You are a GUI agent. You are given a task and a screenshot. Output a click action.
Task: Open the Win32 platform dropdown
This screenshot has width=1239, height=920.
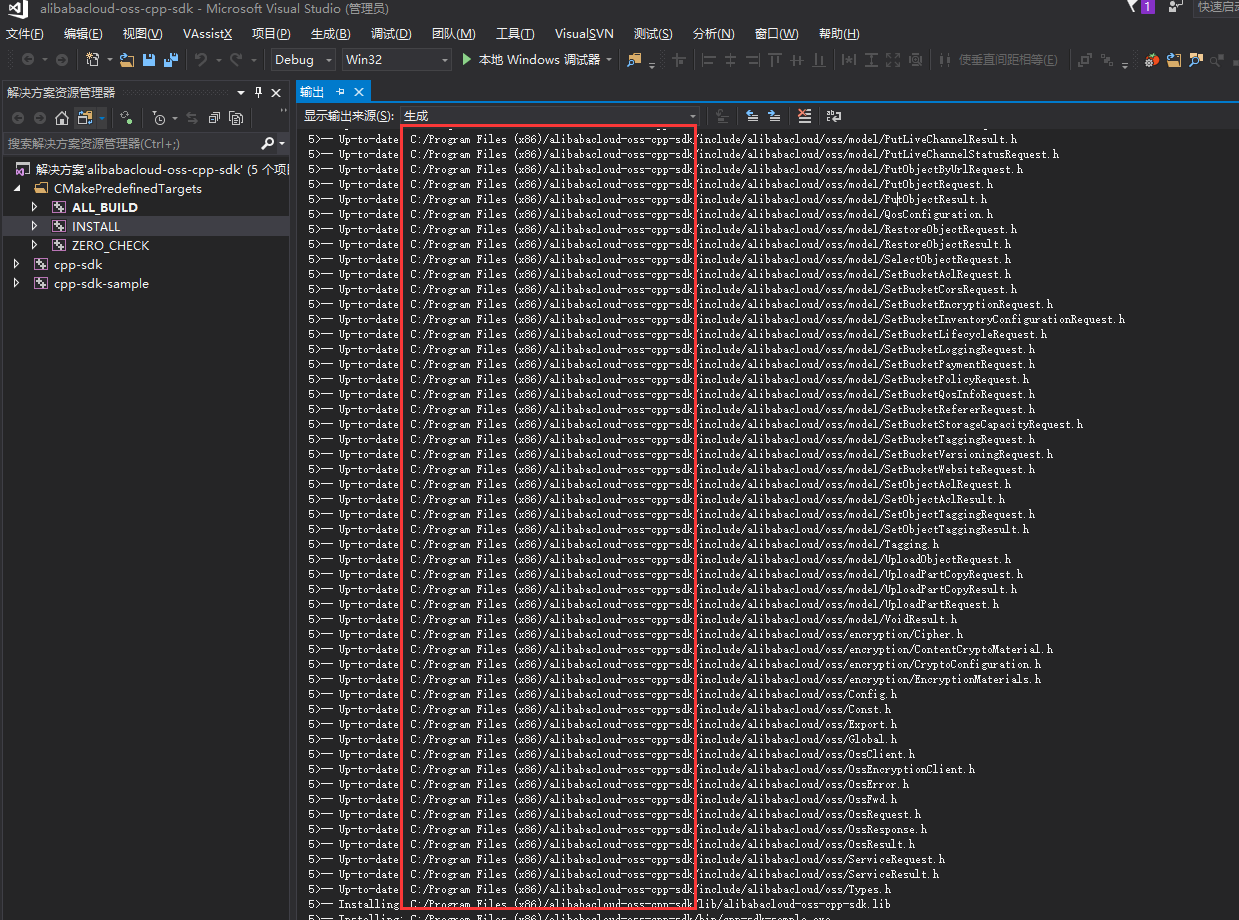pyautogui.click(x=397, y=60)
